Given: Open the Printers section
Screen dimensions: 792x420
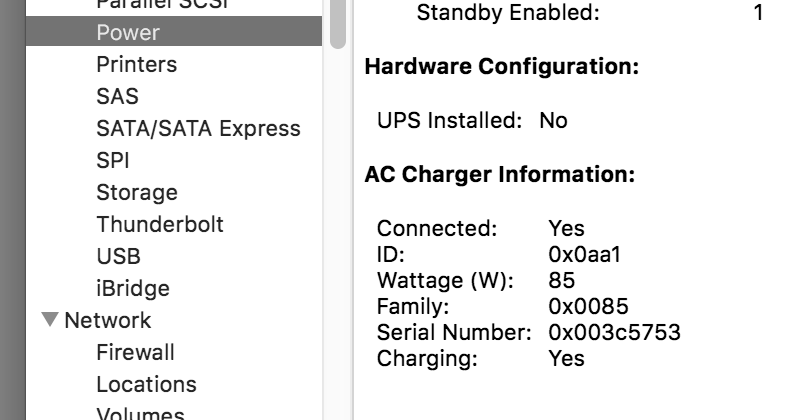Looking at the screenshot, I should click(136, 64).
